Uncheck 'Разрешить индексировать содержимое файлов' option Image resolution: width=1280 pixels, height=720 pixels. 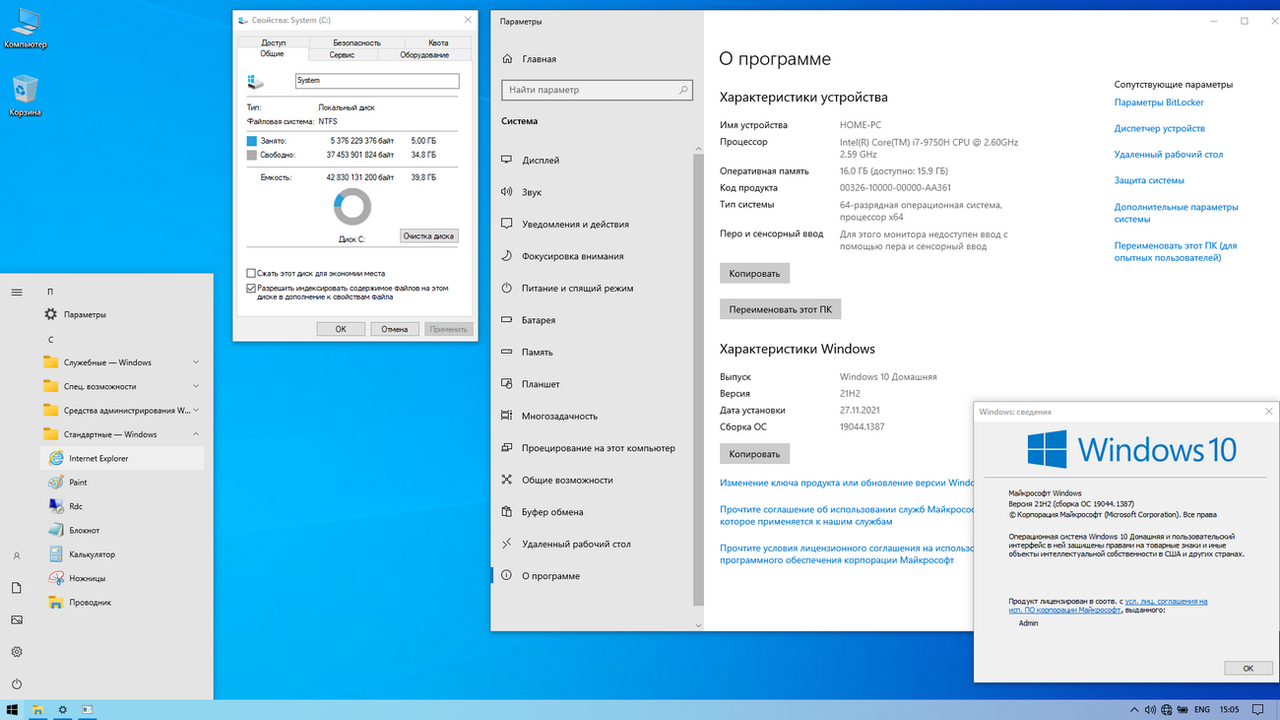(251, 288)
